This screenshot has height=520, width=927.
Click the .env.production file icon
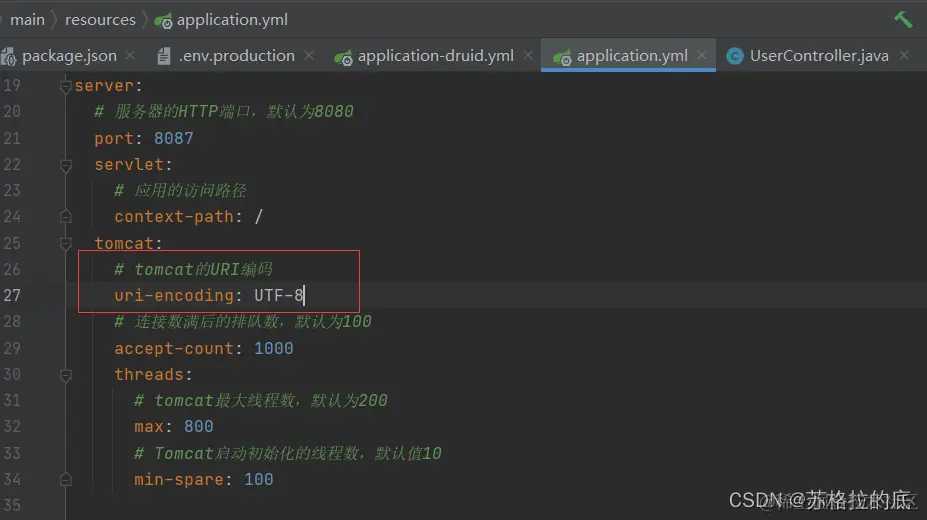(x=164, y=56)
